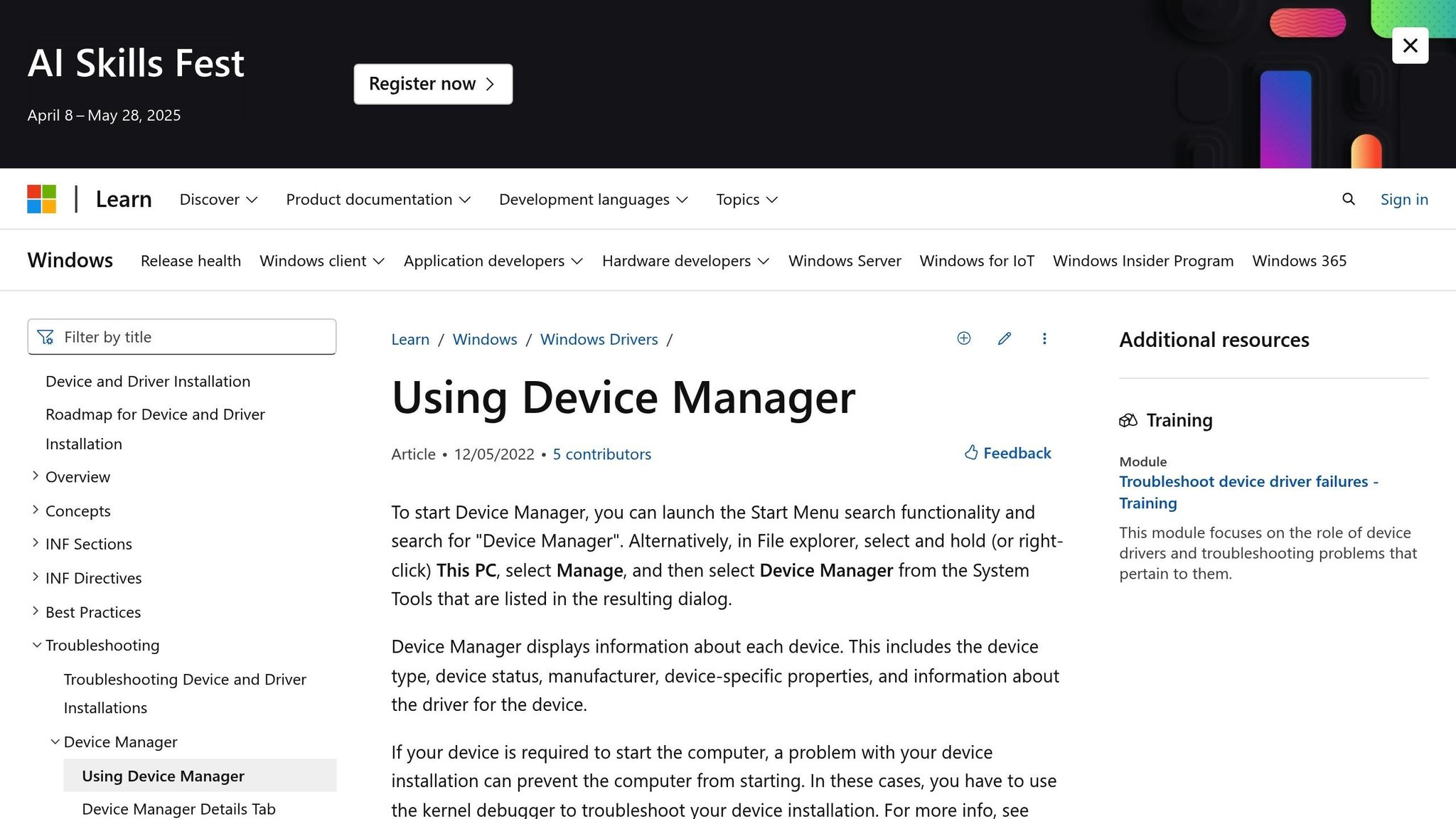This screenshot has width=1456, height=819.
Task: Go to Learn home
Action: pos(124,199)
